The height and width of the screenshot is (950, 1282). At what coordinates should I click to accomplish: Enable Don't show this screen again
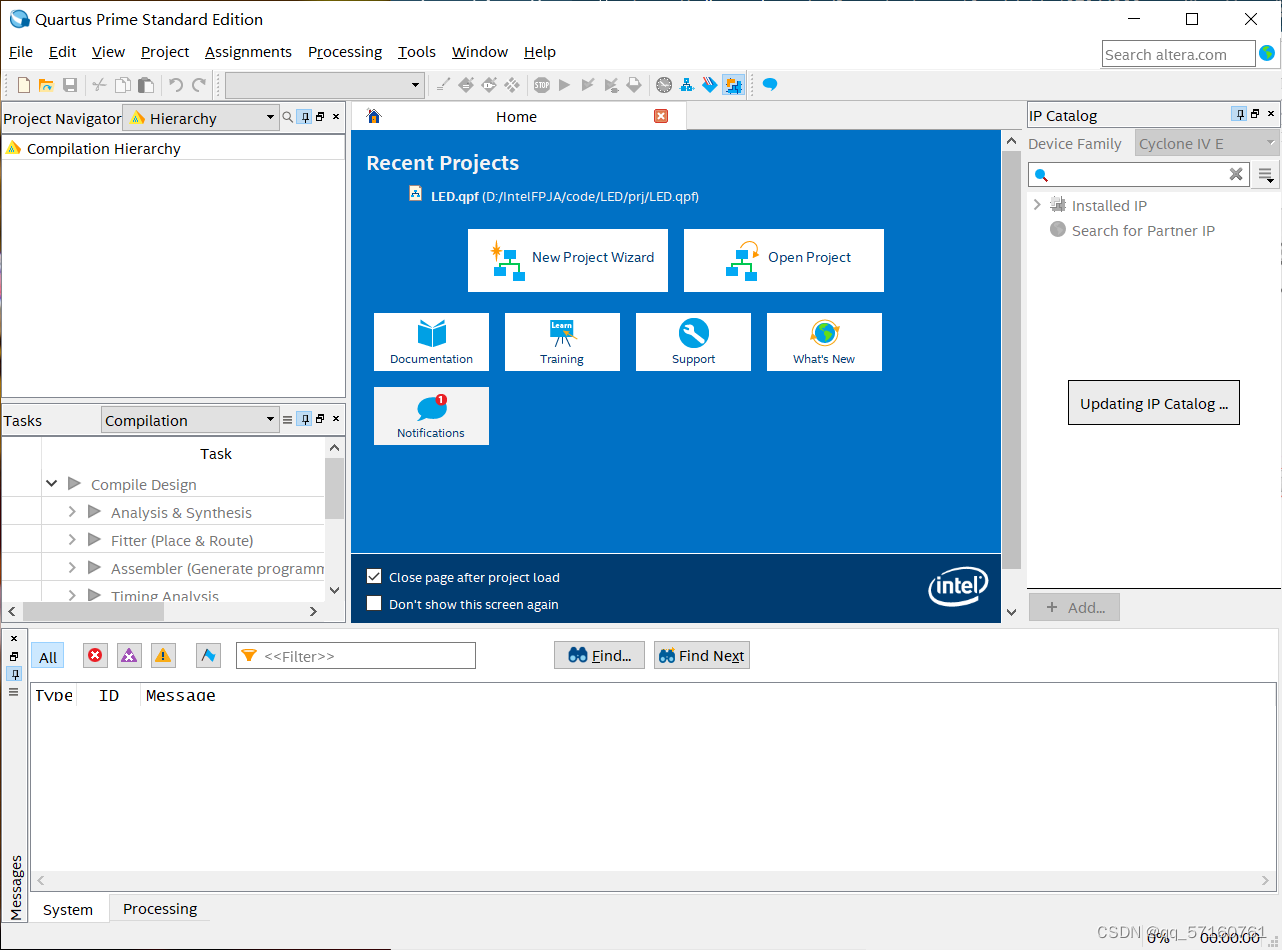tap(374, 604)
